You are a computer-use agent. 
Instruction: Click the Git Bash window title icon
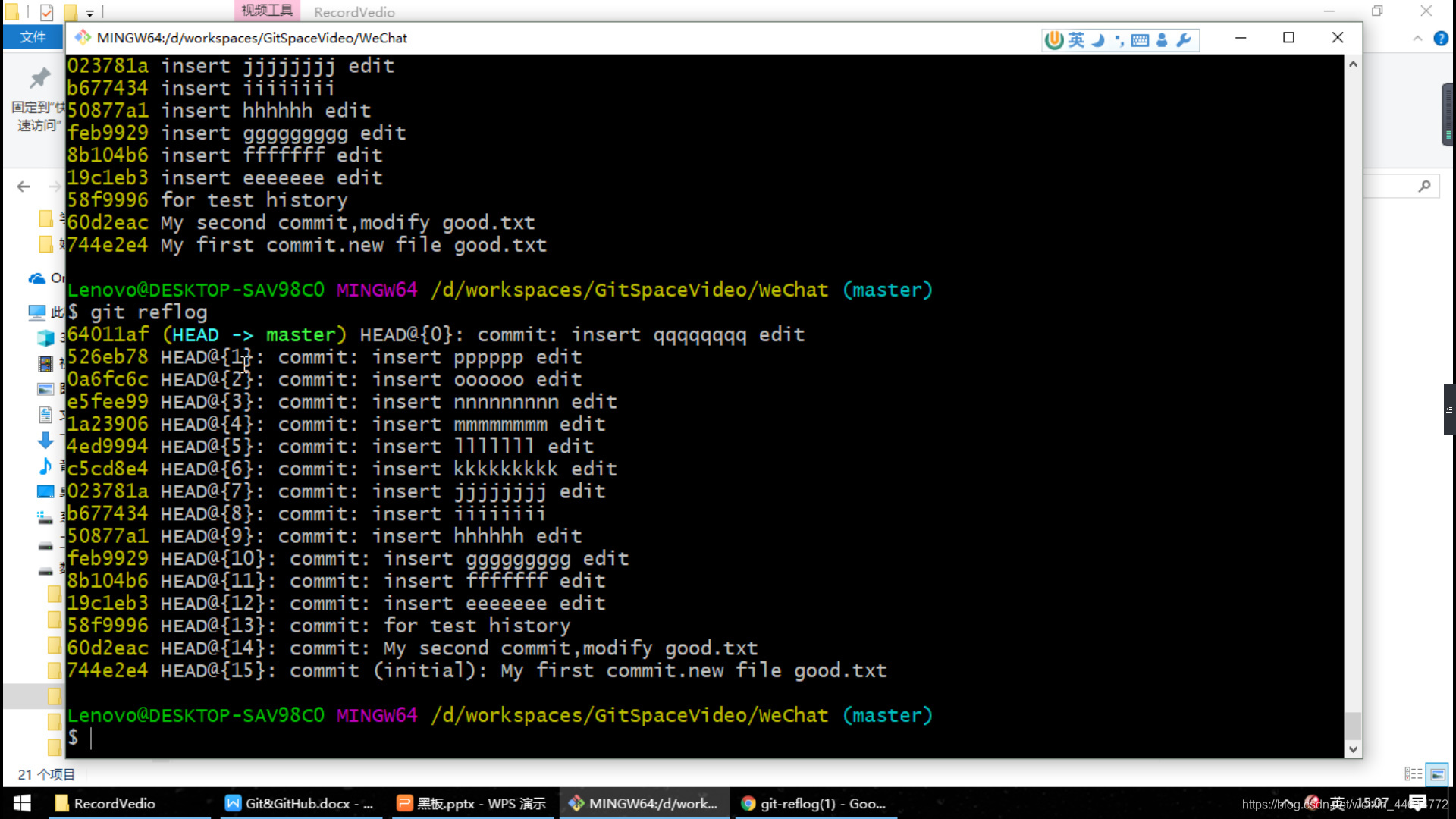pyautogui.click(x=83, y=37)
